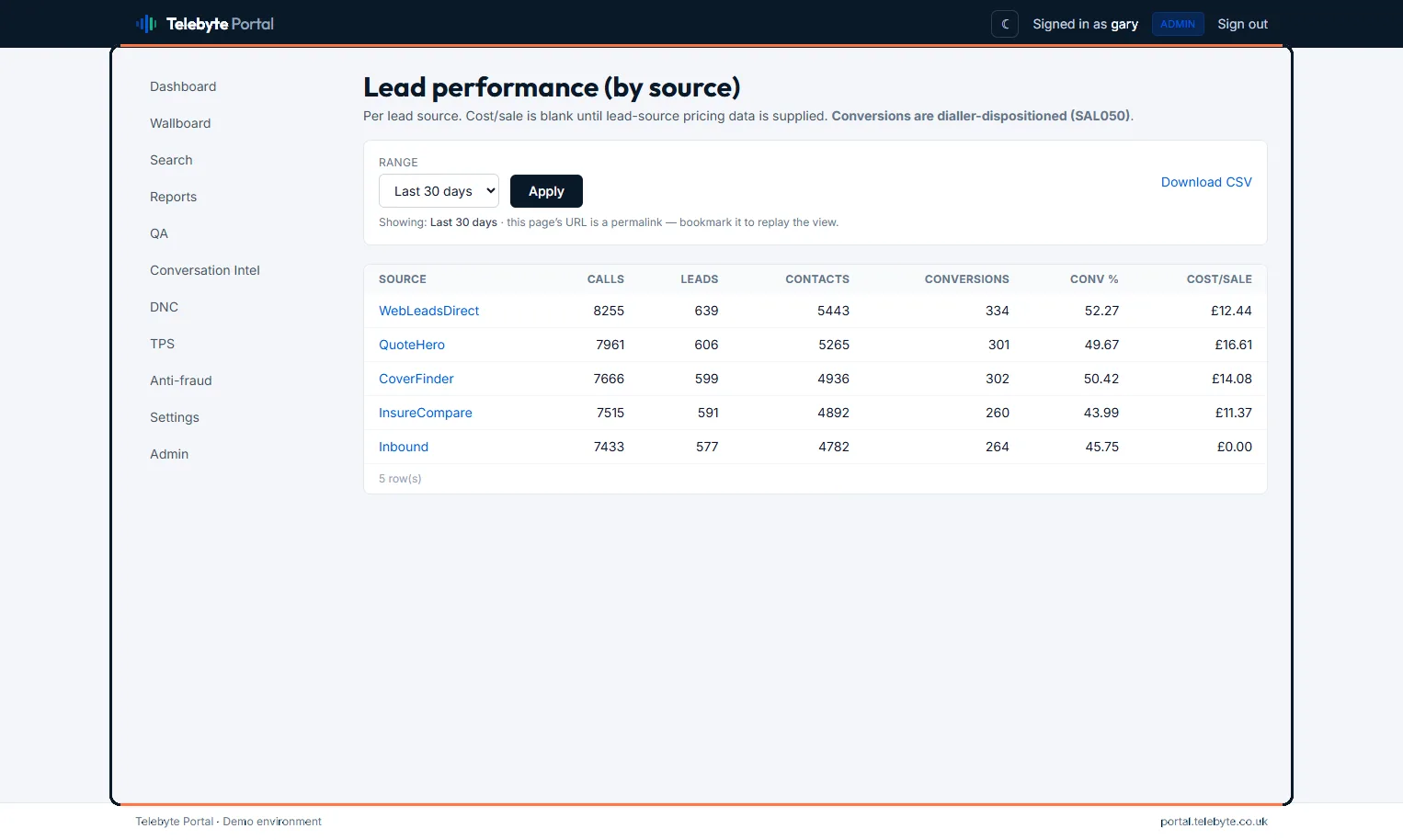Select the 45.75 conversion percent cell
Viewport: 1403px width, 840px height.
click(x=1101, y=447)
